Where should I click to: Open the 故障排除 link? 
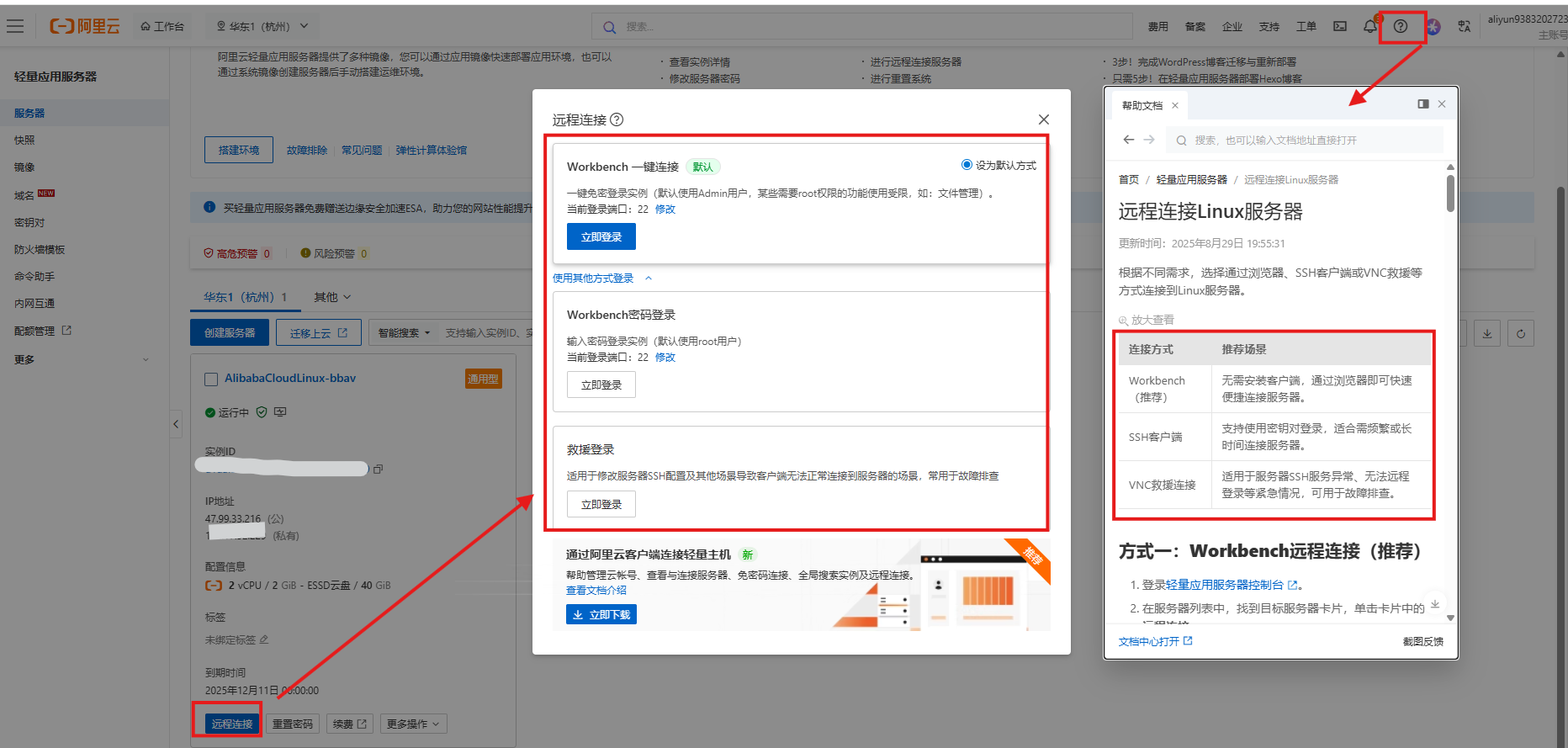(307, 150)
